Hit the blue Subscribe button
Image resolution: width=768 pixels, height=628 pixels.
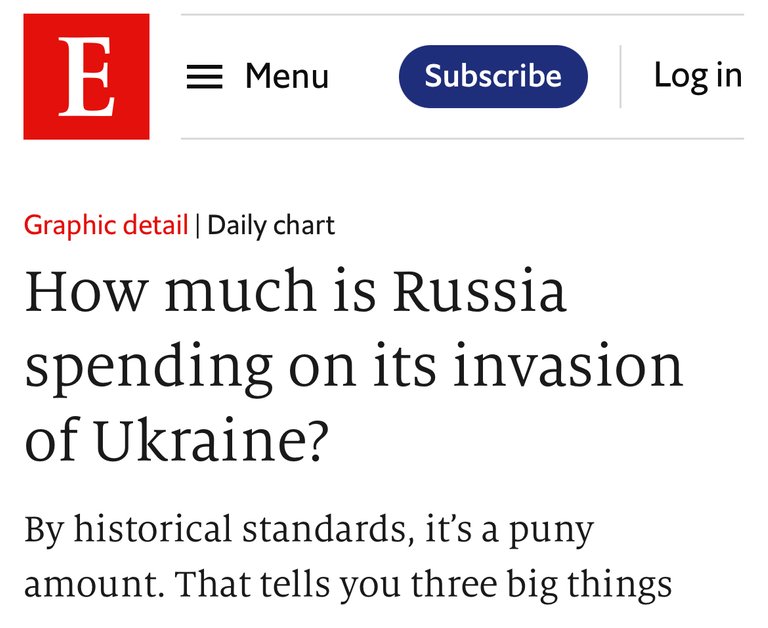click(493, 76)
